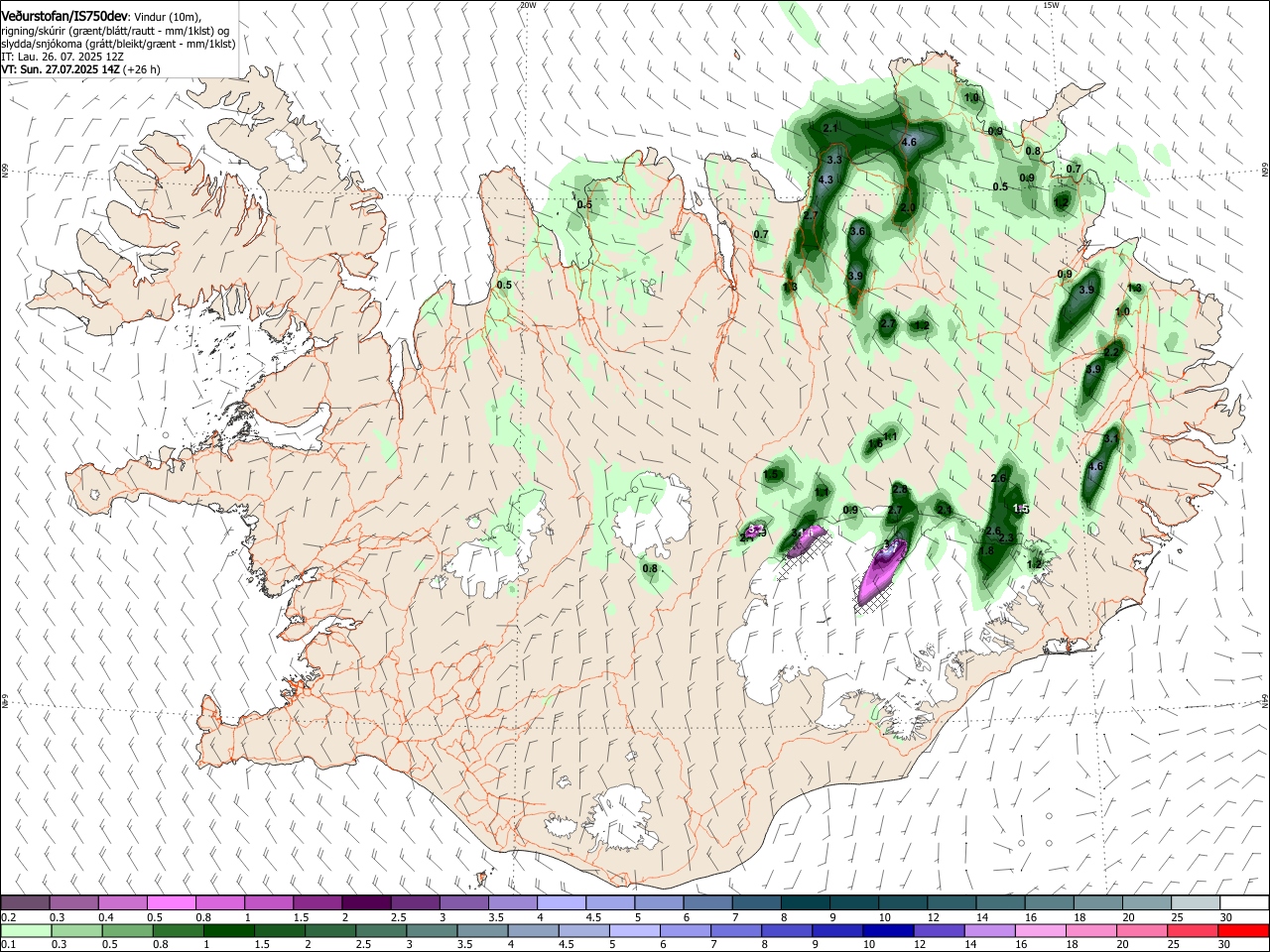This screenshot has width=1270, height=952.
Task: Click the red-pink swatch between 25 and 30 in lower legend row
Action: click(1194, 931)
